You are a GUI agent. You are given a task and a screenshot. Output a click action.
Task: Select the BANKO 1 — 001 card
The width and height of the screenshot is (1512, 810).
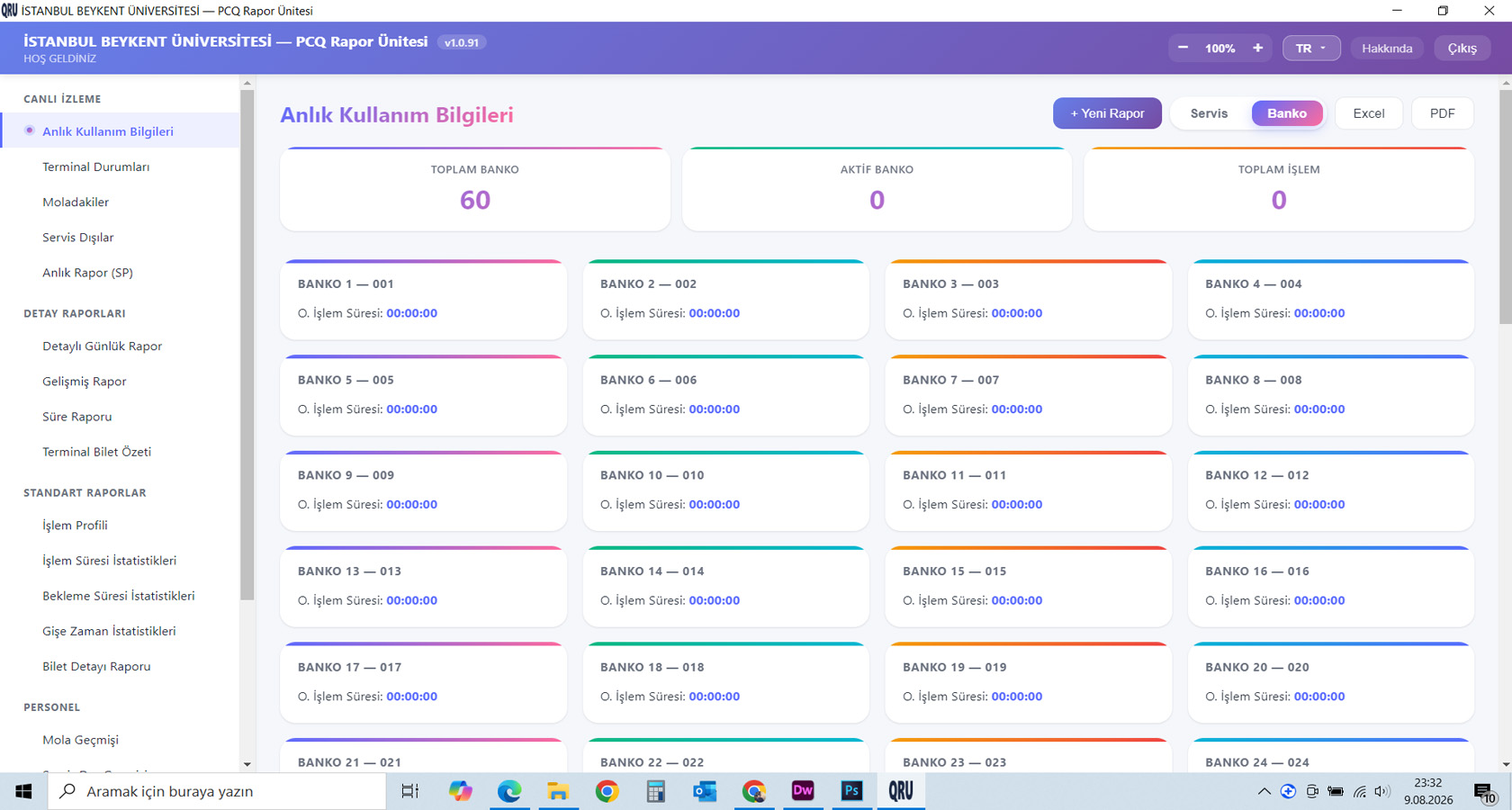(x=424, y=300)
